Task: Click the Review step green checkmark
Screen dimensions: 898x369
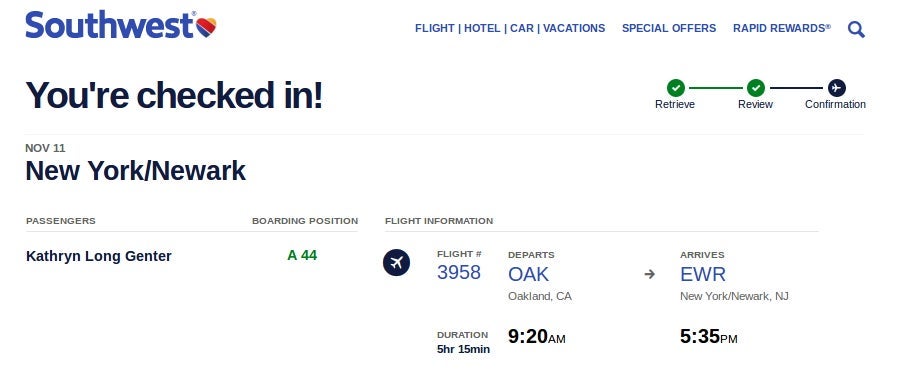Action: (x=756, y=88)
